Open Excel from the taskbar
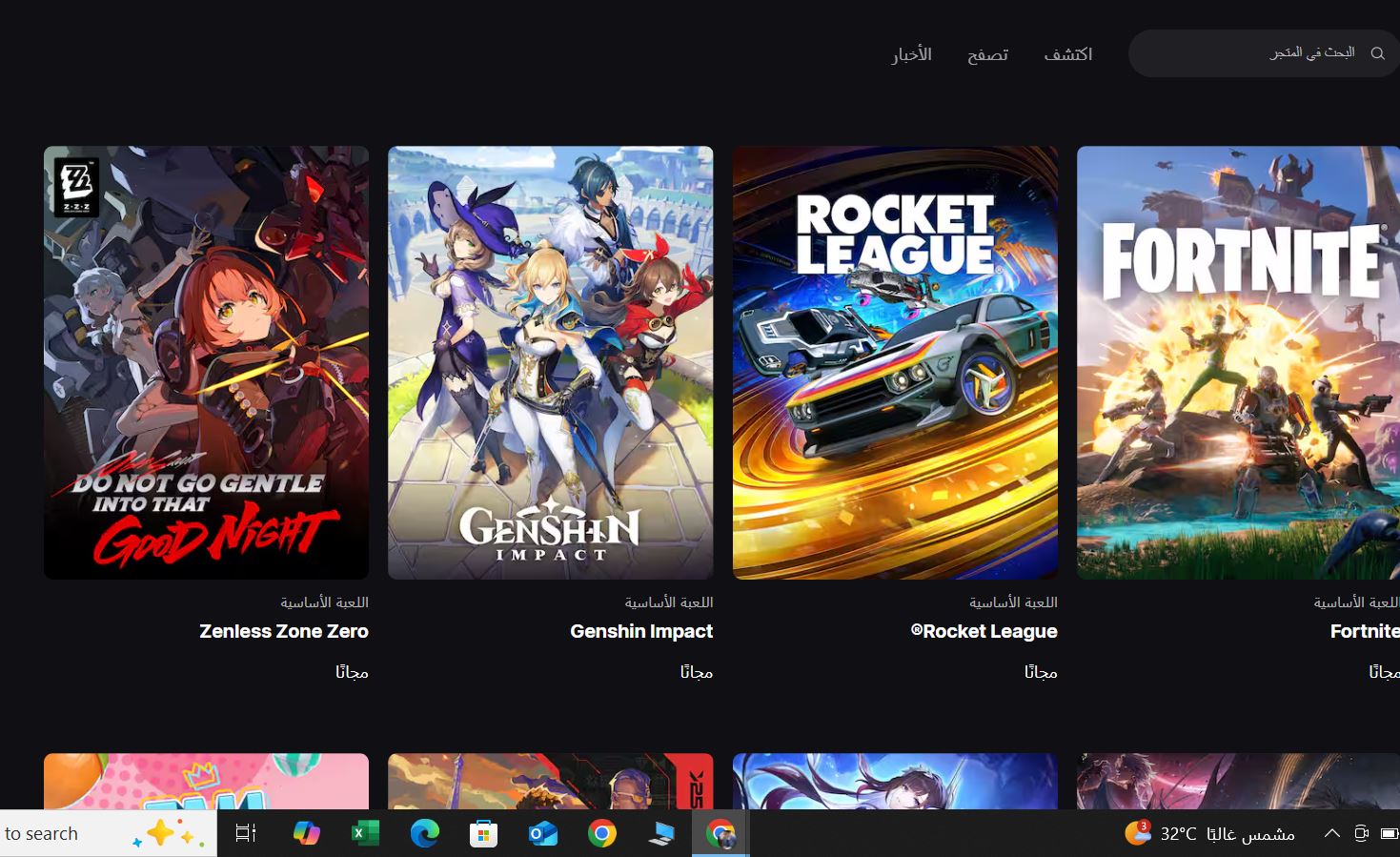The image size is (1400, 857). pyautogui.click(x=365, y=833)
